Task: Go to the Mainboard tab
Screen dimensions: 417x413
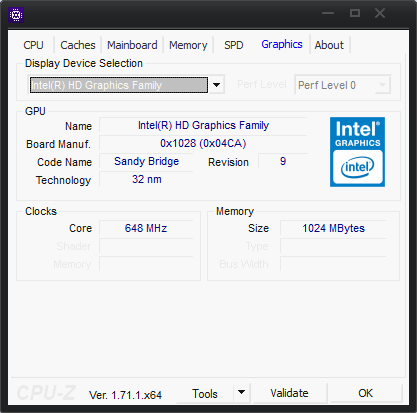Action: pyautogui.click(x=132, y=45)
